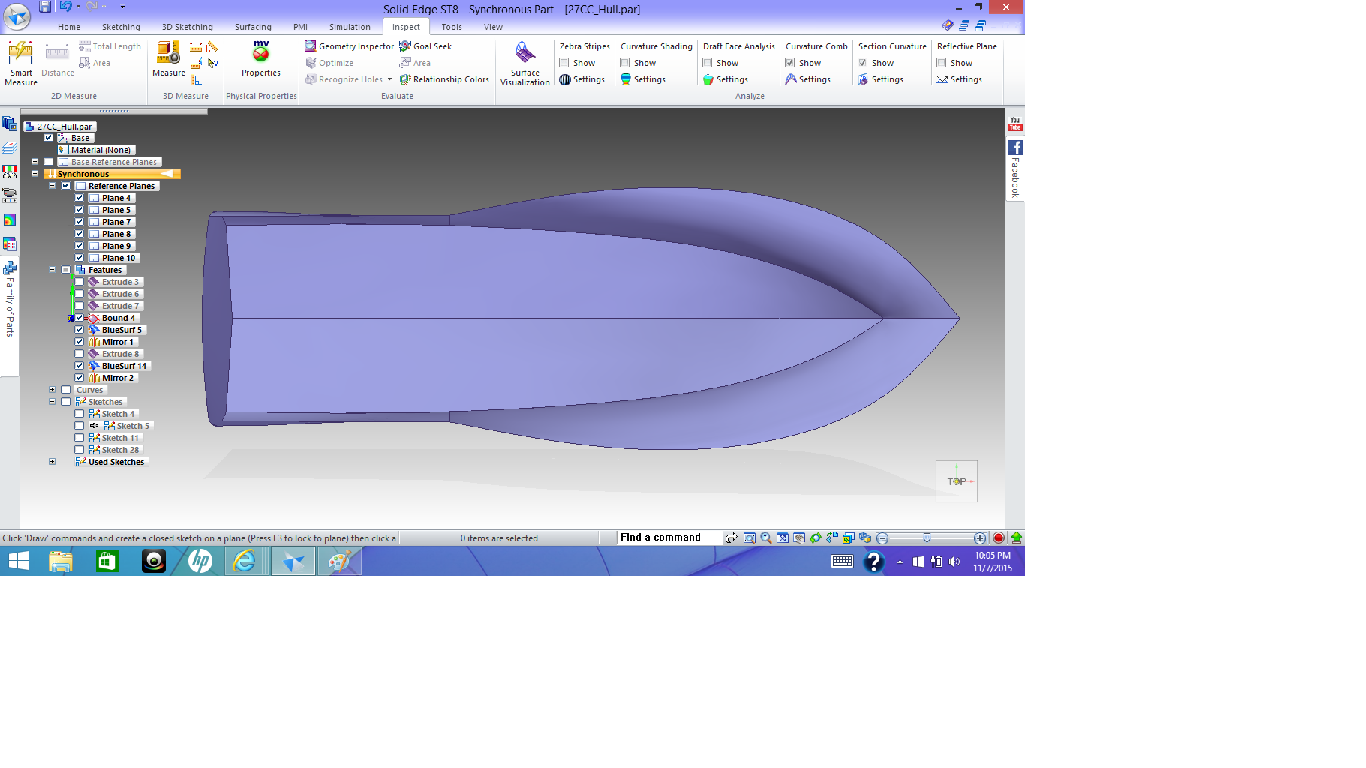Image resolution: width=1366 pixels, height=768 pixels.
Task: Switch to the Surfacing ribbon tab
Action: click(x=252, y=27)
